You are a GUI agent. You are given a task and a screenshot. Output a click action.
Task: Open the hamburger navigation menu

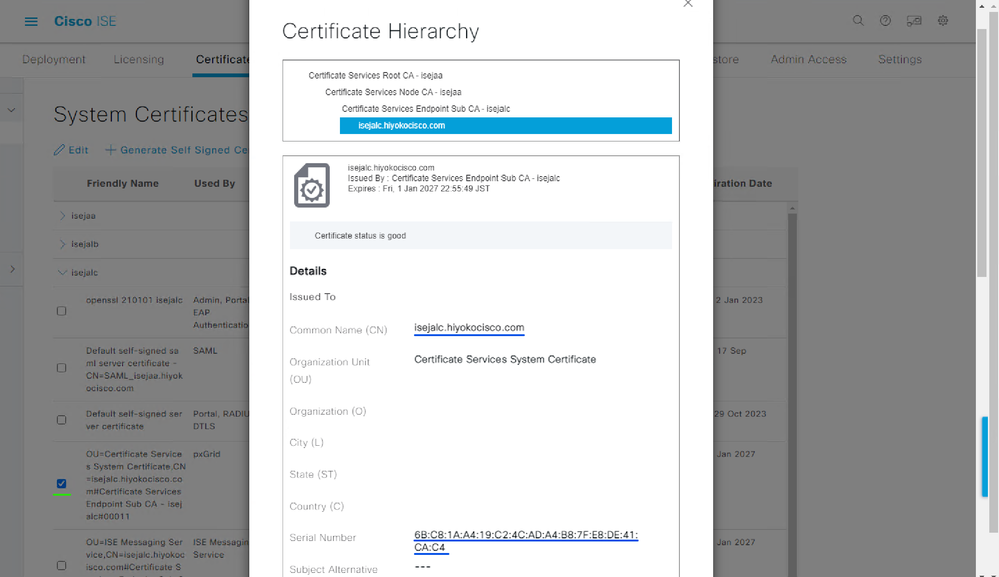(31, 22)
